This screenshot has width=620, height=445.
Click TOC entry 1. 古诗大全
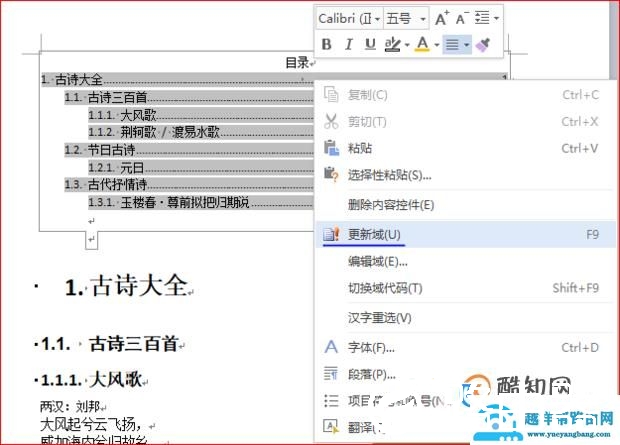tap(274, 80)
